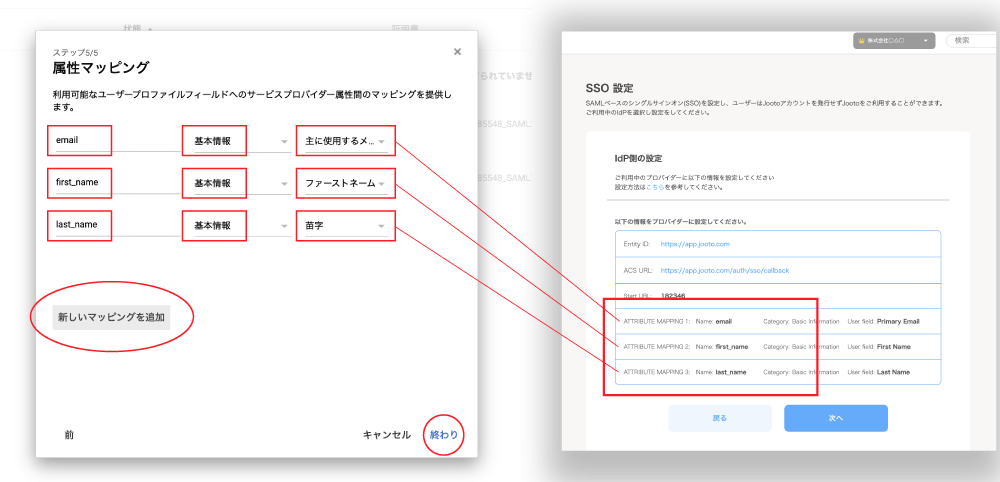Click 戻る button on SSO settings page
This screenshot has width=1000, height=482.
click(x=720, y=418)
